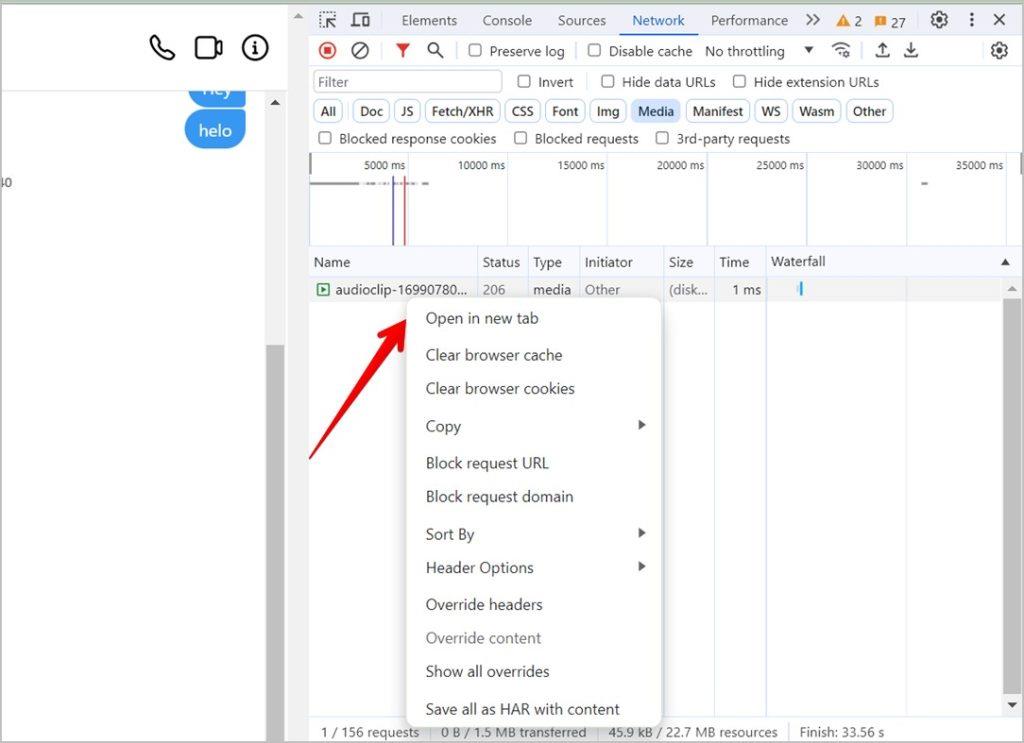Filter requests by WS type
The image size is (1024, 743).
pos(771,112)
